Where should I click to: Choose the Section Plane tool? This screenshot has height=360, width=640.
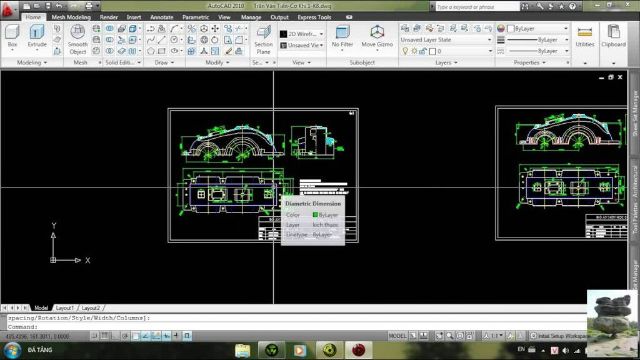click(264, 40)
